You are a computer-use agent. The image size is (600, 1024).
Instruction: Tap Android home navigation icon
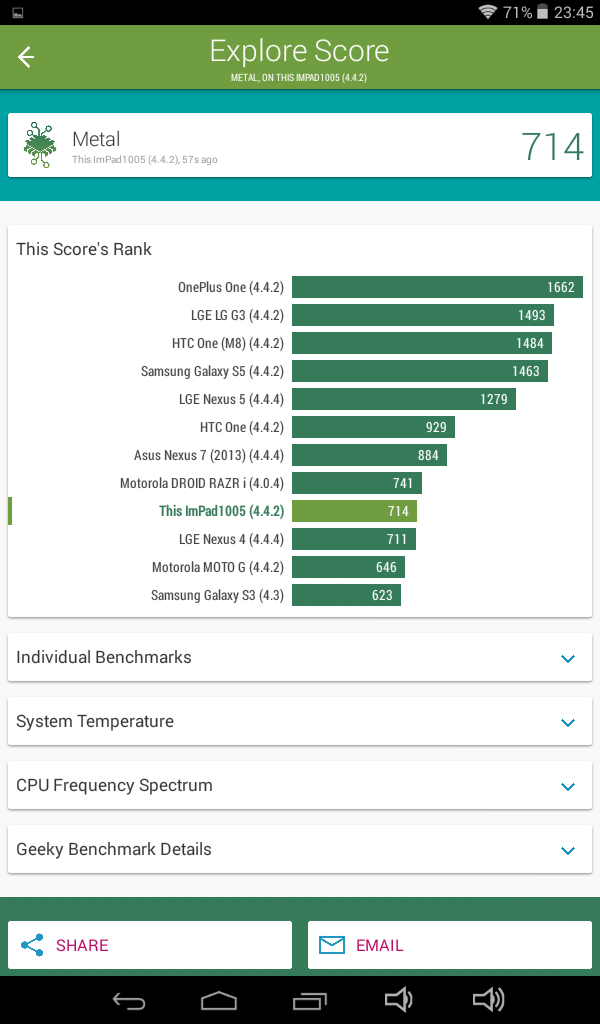(218, 1000)
